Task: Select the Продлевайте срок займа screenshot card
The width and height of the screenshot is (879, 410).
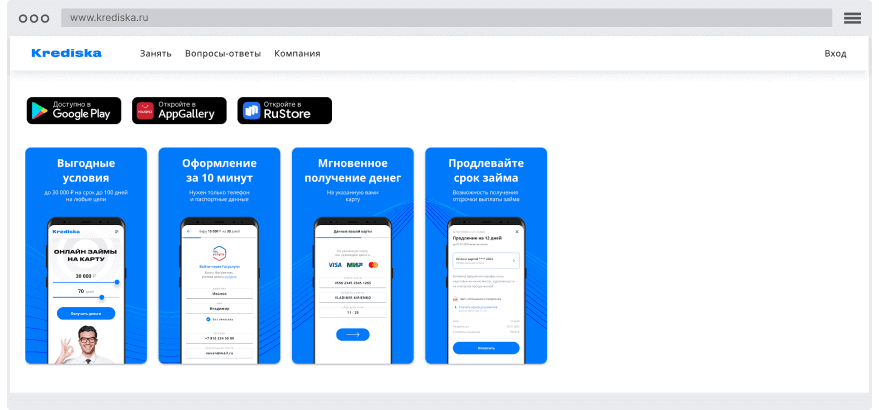Action: [x=486, y=256]
